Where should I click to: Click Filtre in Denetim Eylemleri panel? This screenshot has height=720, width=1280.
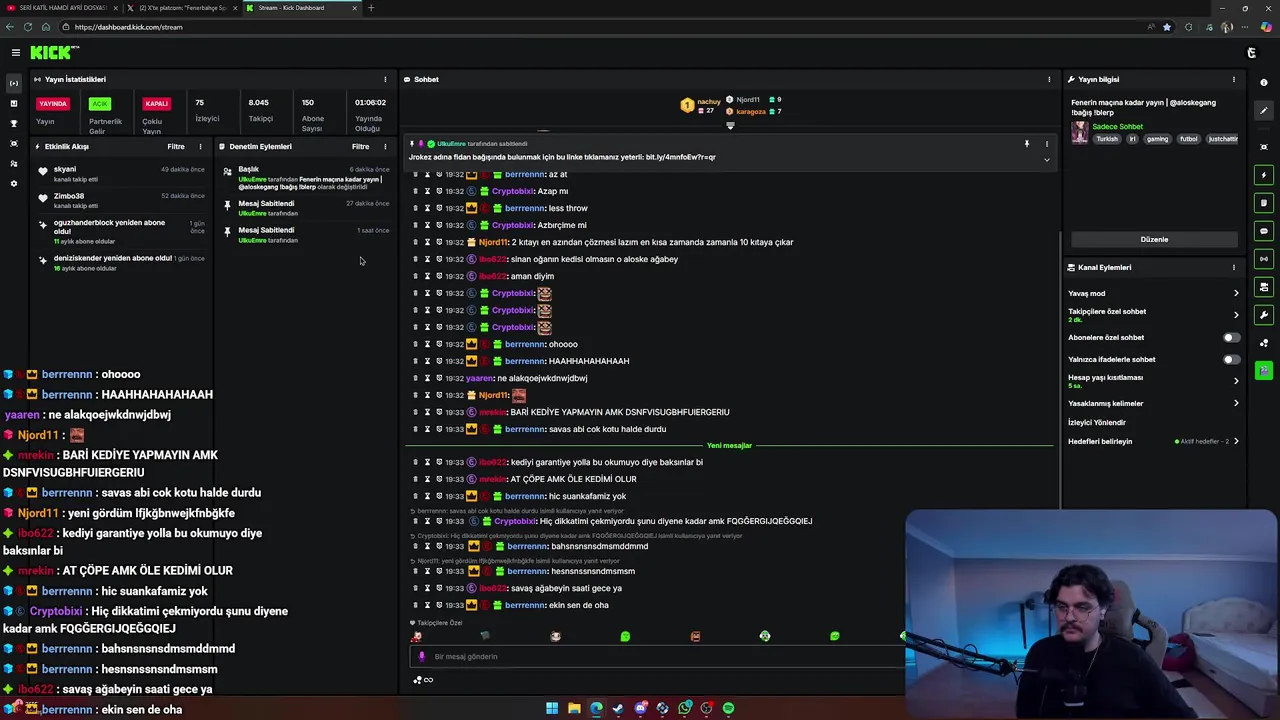pos(361,146)
